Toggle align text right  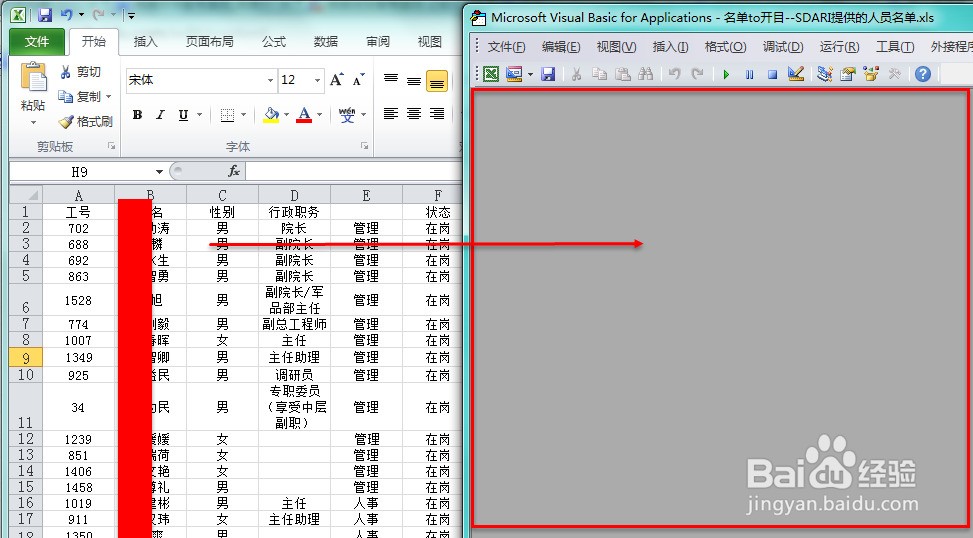click(x=437, y=114)
